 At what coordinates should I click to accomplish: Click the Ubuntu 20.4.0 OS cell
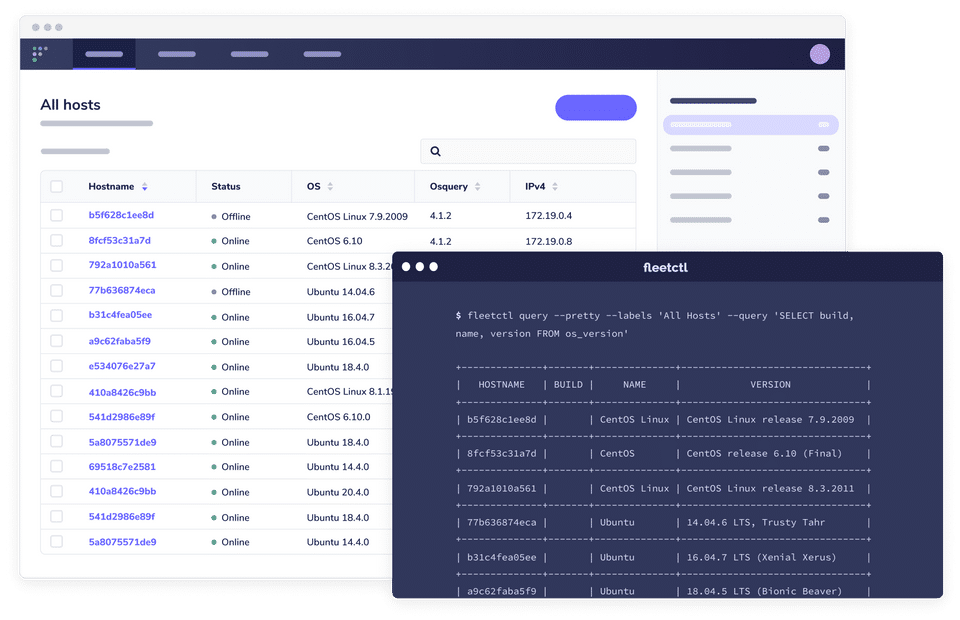[x=338, y=492]
